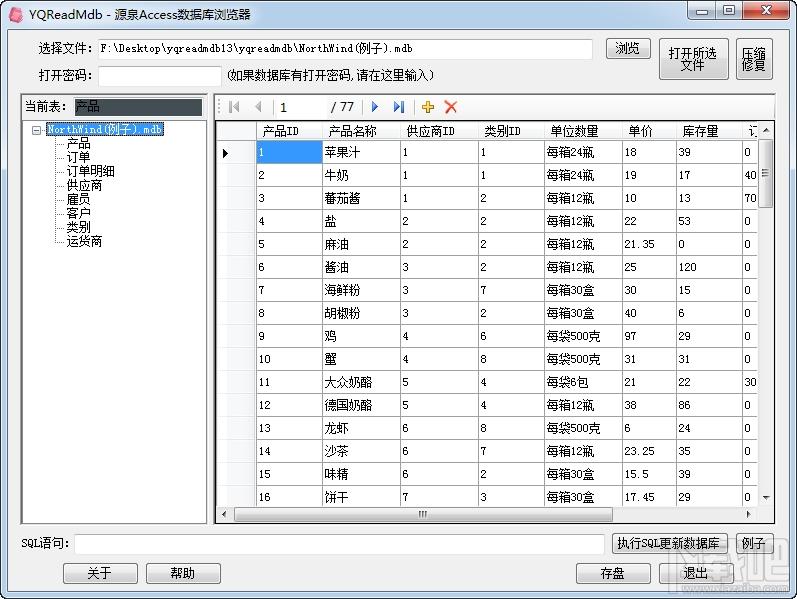Open the 供应商 table in the tree
Image resolution: width=797 pixels, height=599 pixels.
[84, 185]
